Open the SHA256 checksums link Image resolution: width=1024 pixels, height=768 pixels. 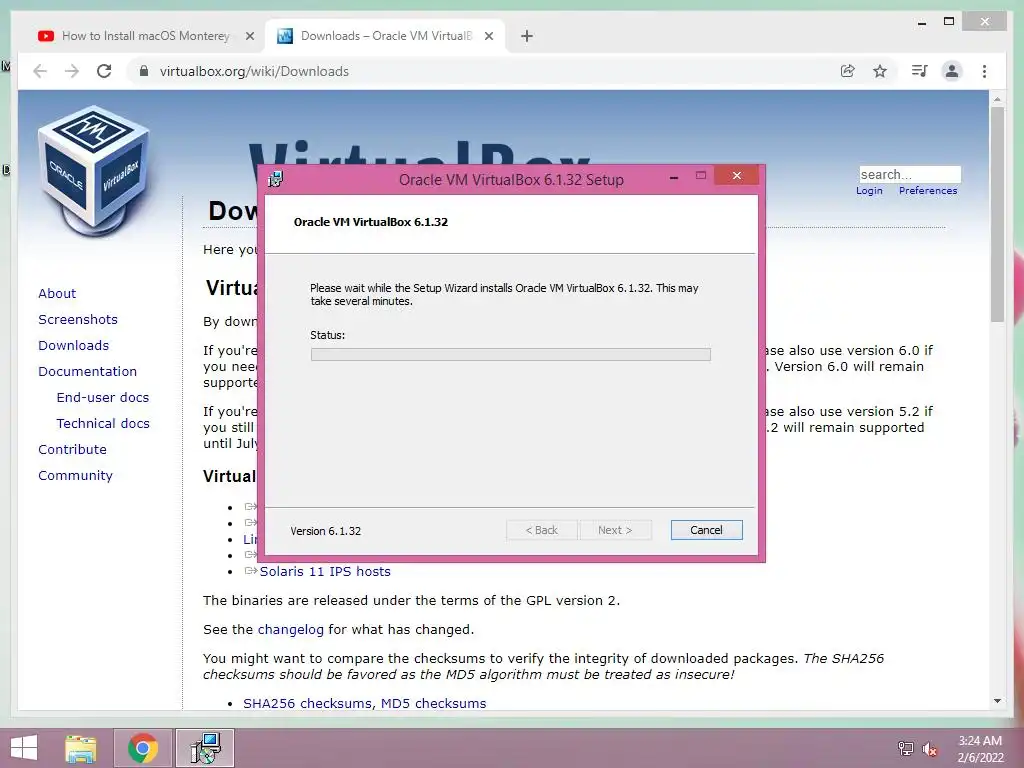(x=308, y=703)
